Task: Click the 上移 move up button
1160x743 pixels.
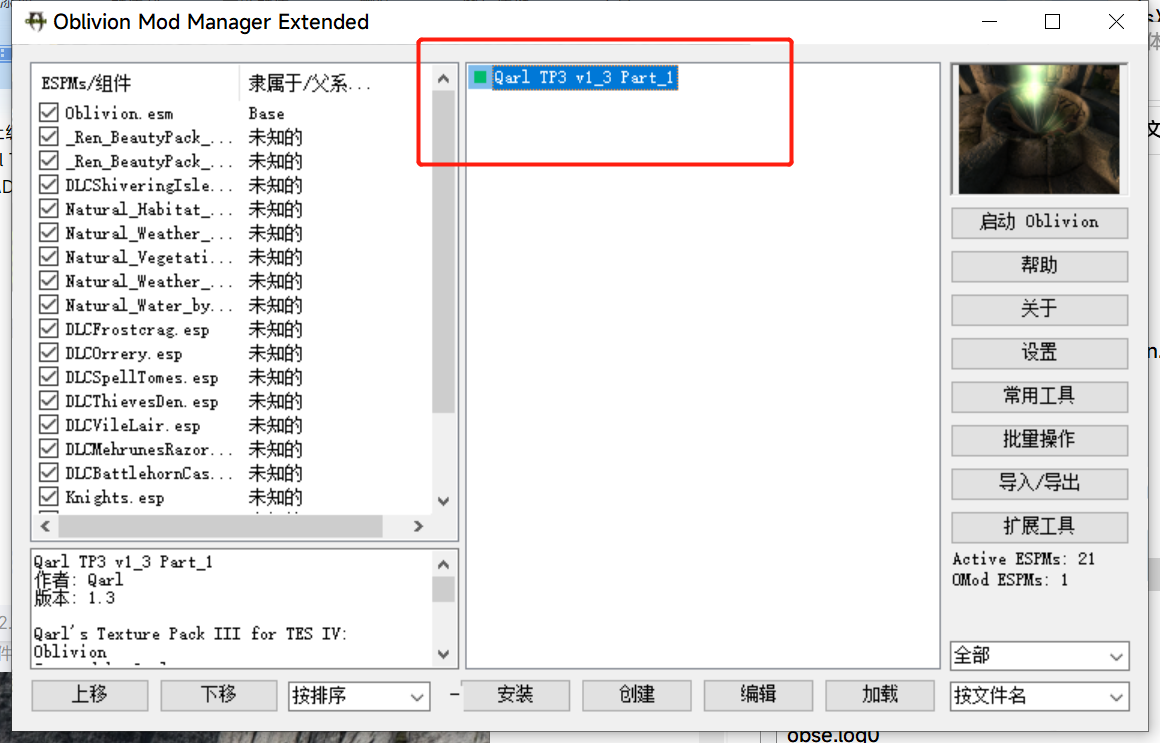Action: pyautogui.click(x=89, y=695)
